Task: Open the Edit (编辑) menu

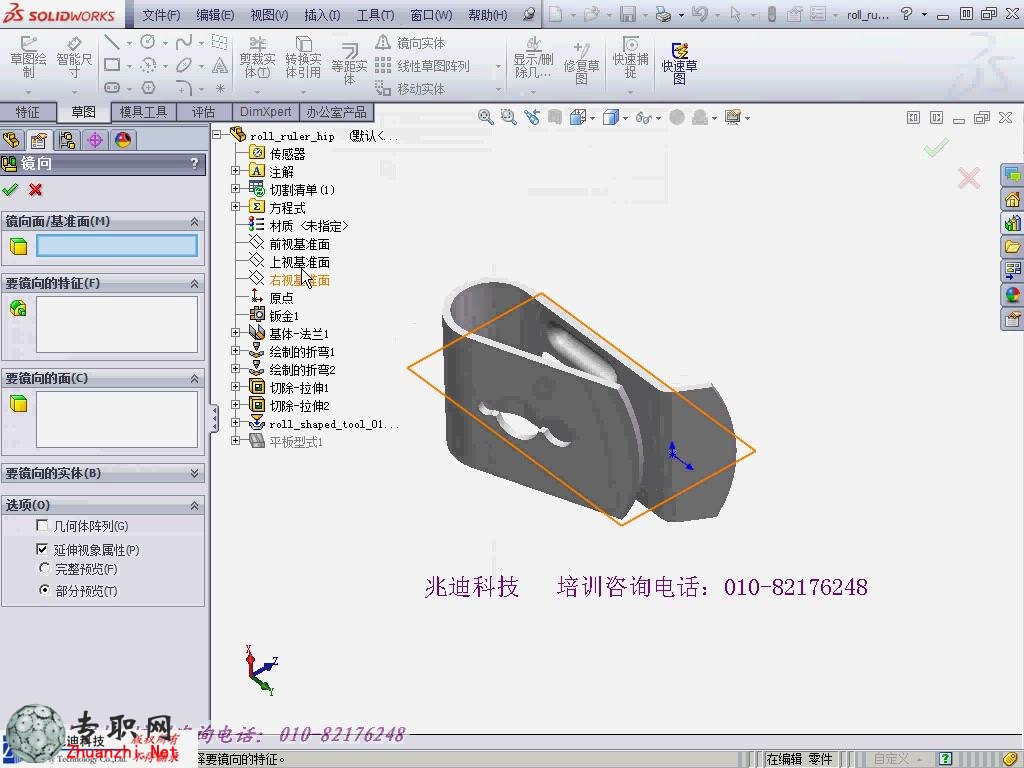Action: pyautogui.click(x=216, y=14)
